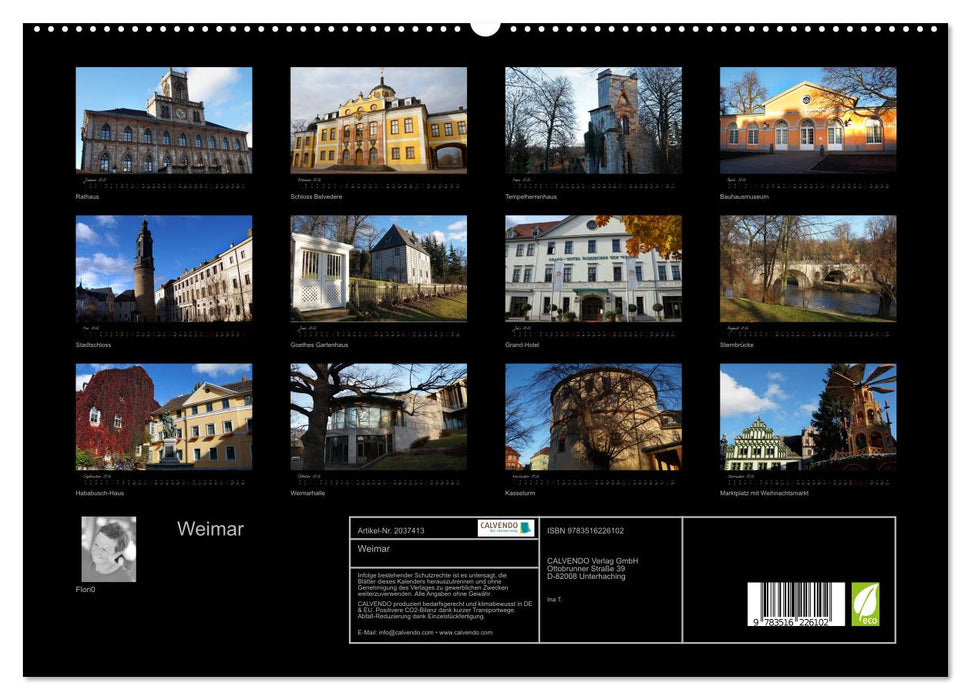Expand the mini calendar under Stadtschloss
Viewport: 971px width, 700px height.
[x=161, y=333]
